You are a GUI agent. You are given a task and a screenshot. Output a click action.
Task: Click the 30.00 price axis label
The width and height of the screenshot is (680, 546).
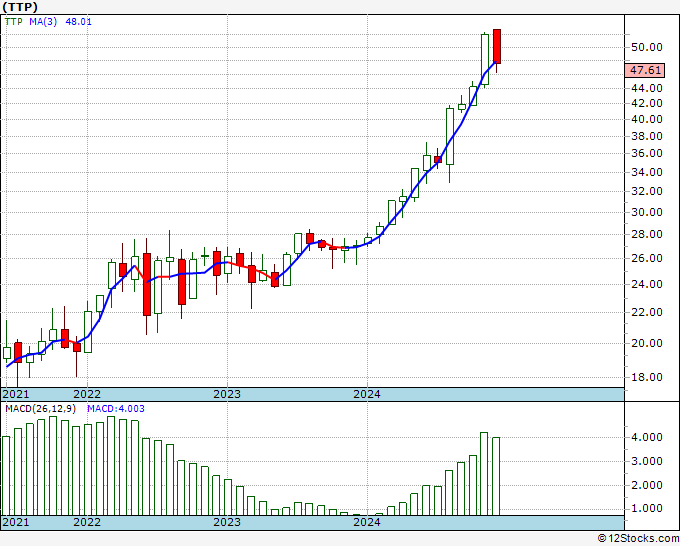point(644,212)
